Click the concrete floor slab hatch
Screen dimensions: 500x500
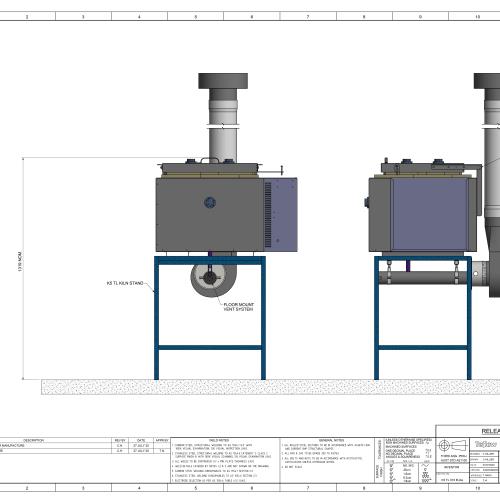(x=270, y=387)
